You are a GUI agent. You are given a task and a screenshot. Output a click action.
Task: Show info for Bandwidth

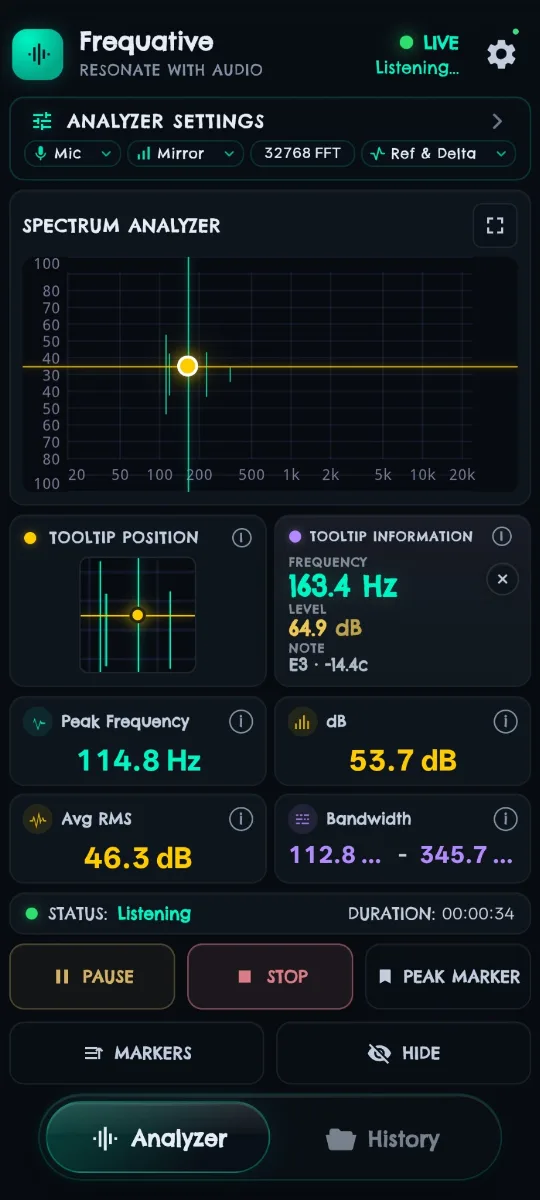pos(505,819)
